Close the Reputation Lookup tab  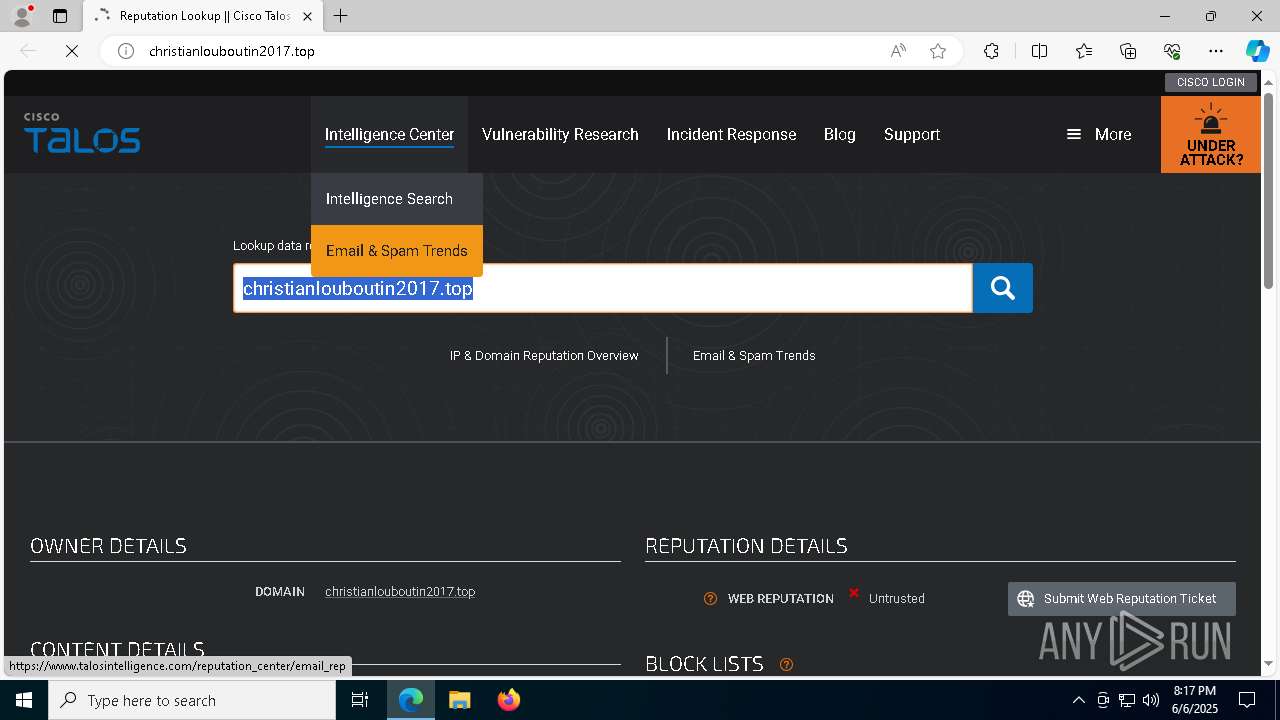tap(307, 16)
